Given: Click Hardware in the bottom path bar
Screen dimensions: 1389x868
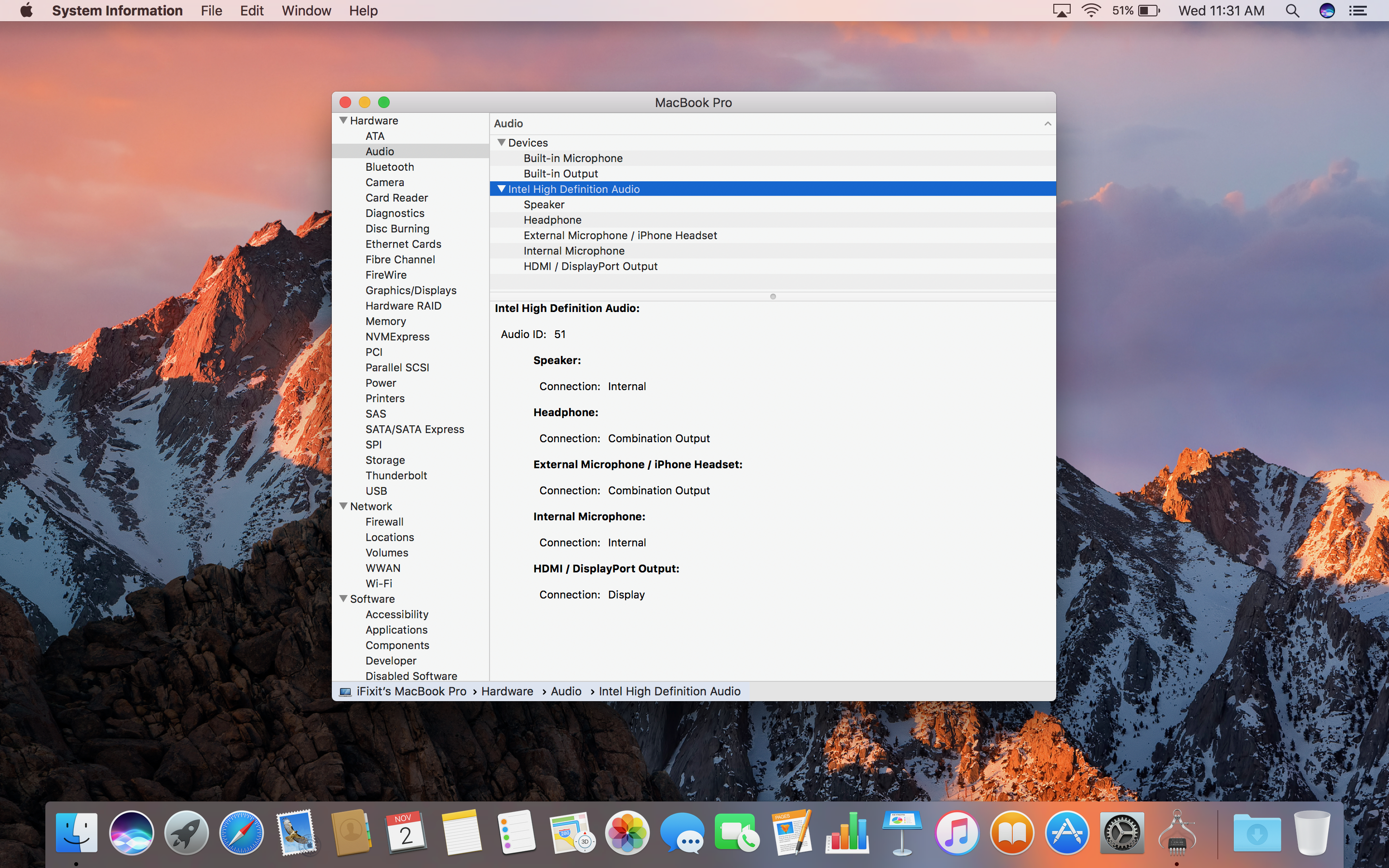Looking at the screenshot, I should 507,691.
